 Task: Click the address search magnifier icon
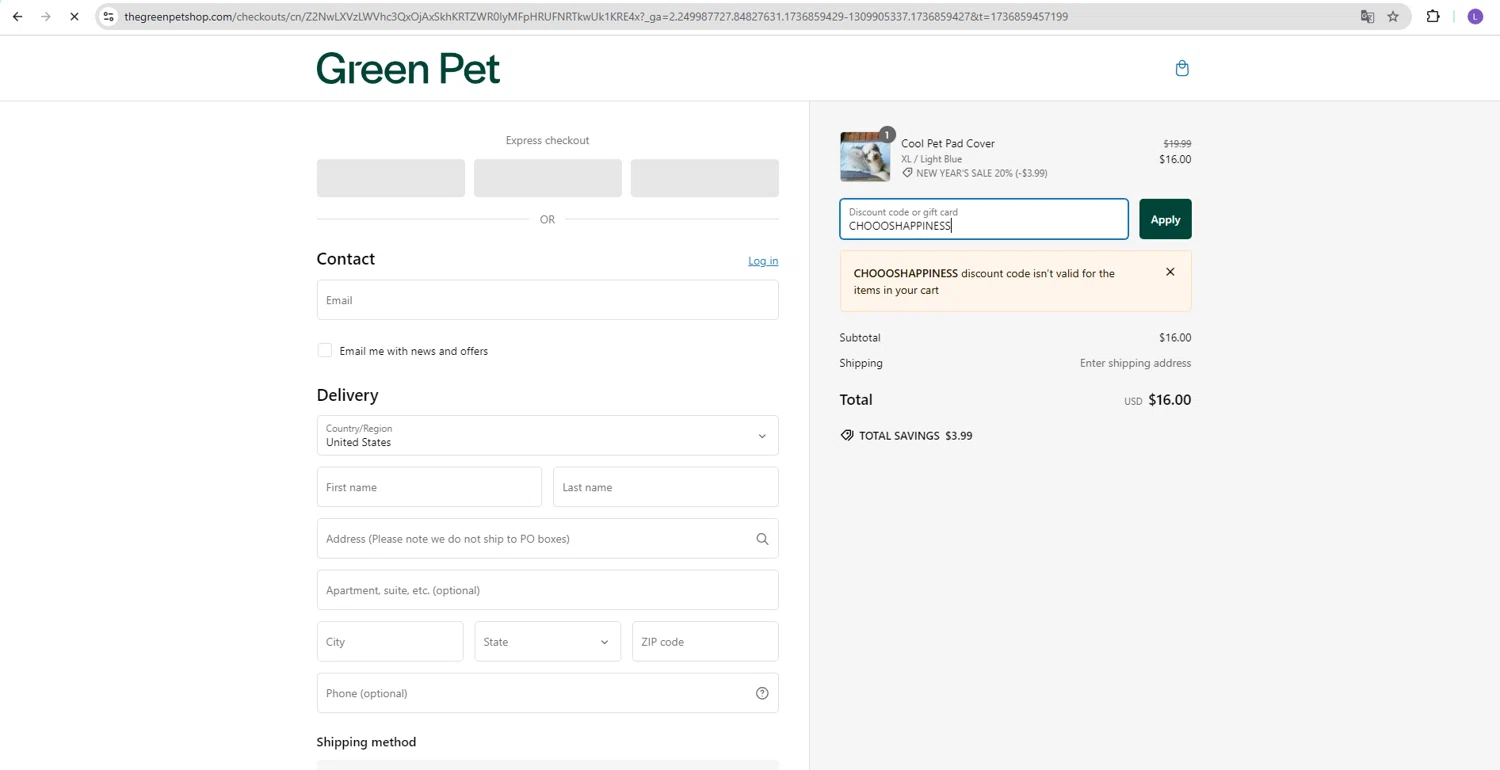(762, 539)
